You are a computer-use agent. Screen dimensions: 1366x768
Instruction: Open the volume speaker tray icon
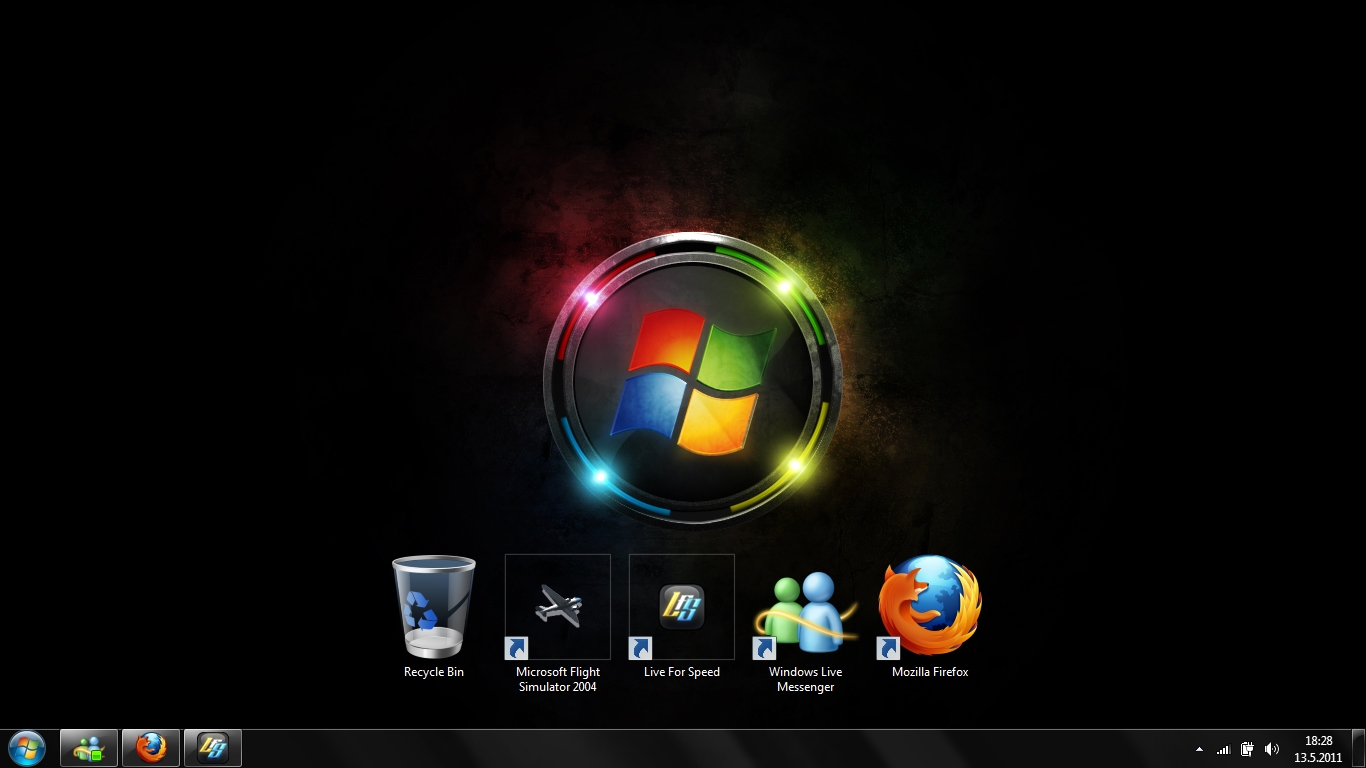[1272, 749]
